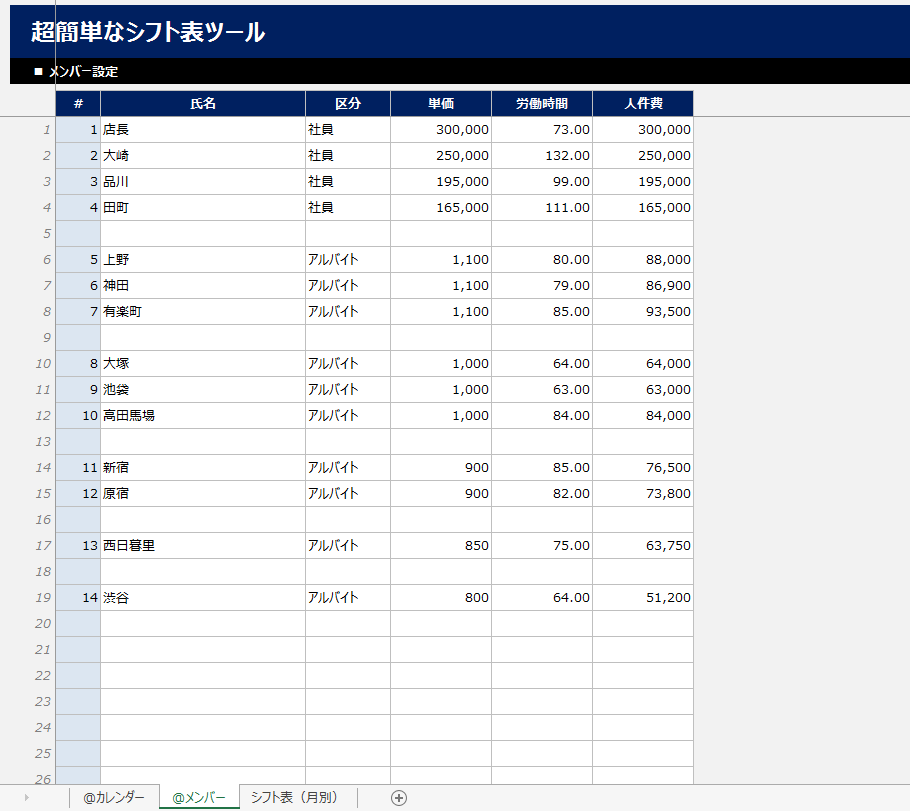
Task: Open the シフト表（月別） sheet tab
Action: tap(294, 798)
